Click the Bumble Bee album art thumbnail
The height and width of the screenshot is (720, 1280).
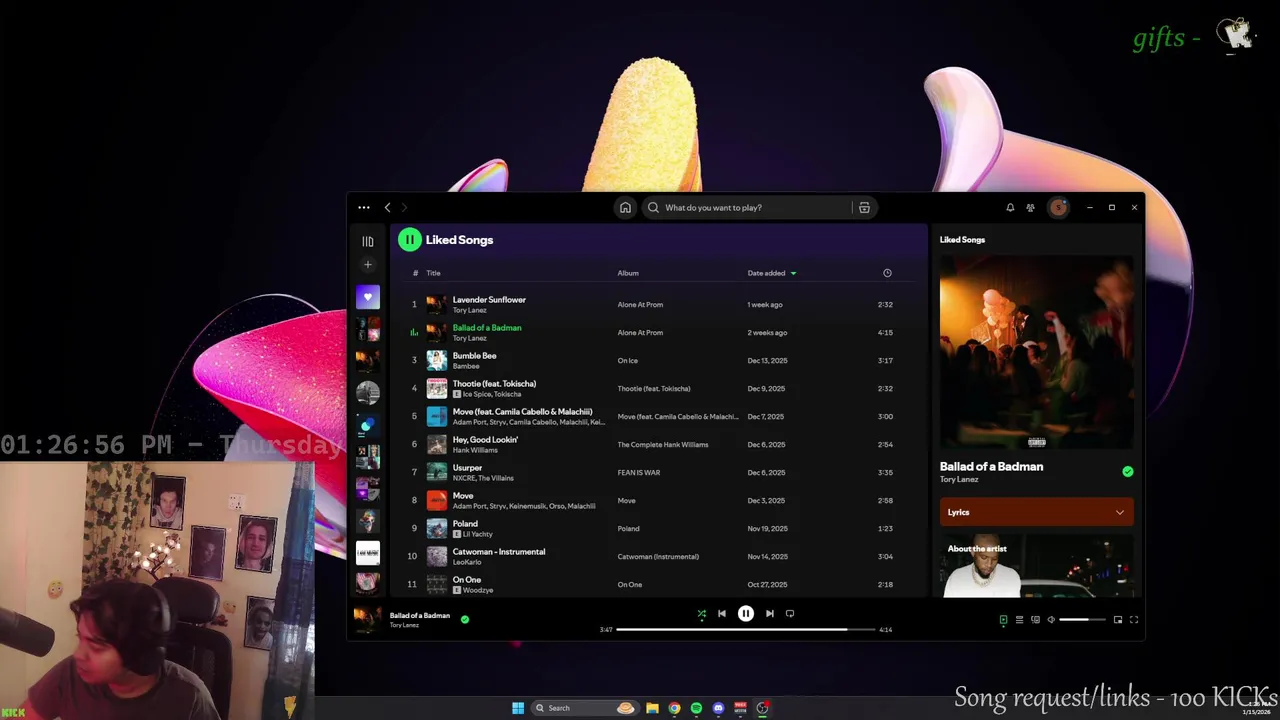point(437,360)
